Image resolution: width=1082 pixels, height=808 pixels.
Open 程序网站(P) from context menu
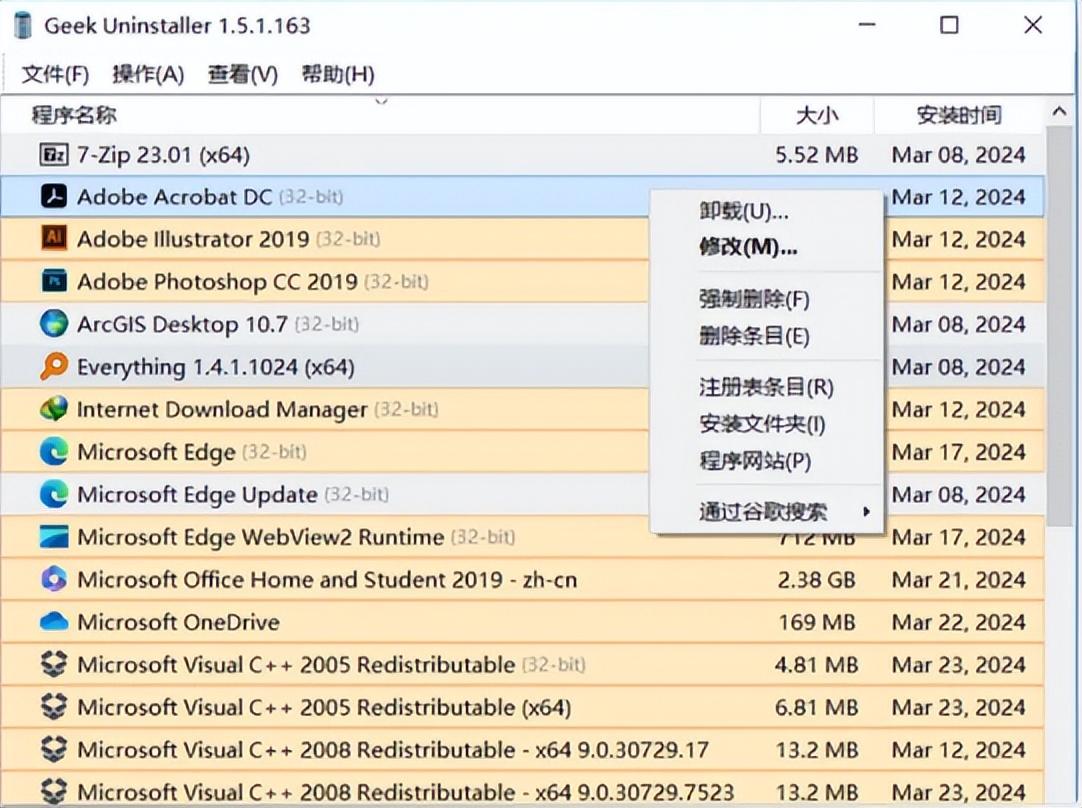pyautogui.click(x=755, y=460)
